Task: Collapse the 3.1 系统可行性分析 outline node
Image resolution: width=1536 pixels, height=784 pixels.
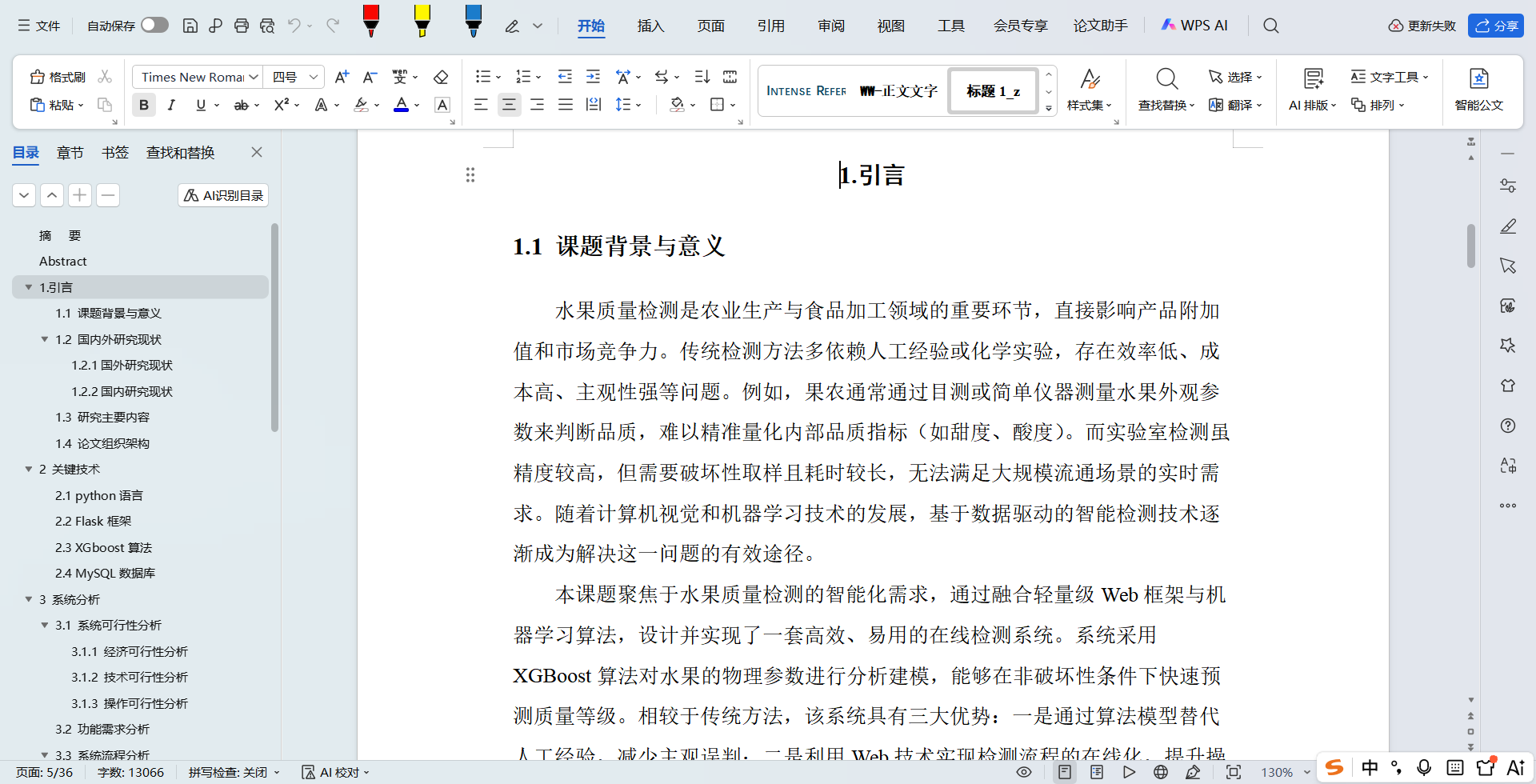Action: pyautogui.click(x=45, y=625)
